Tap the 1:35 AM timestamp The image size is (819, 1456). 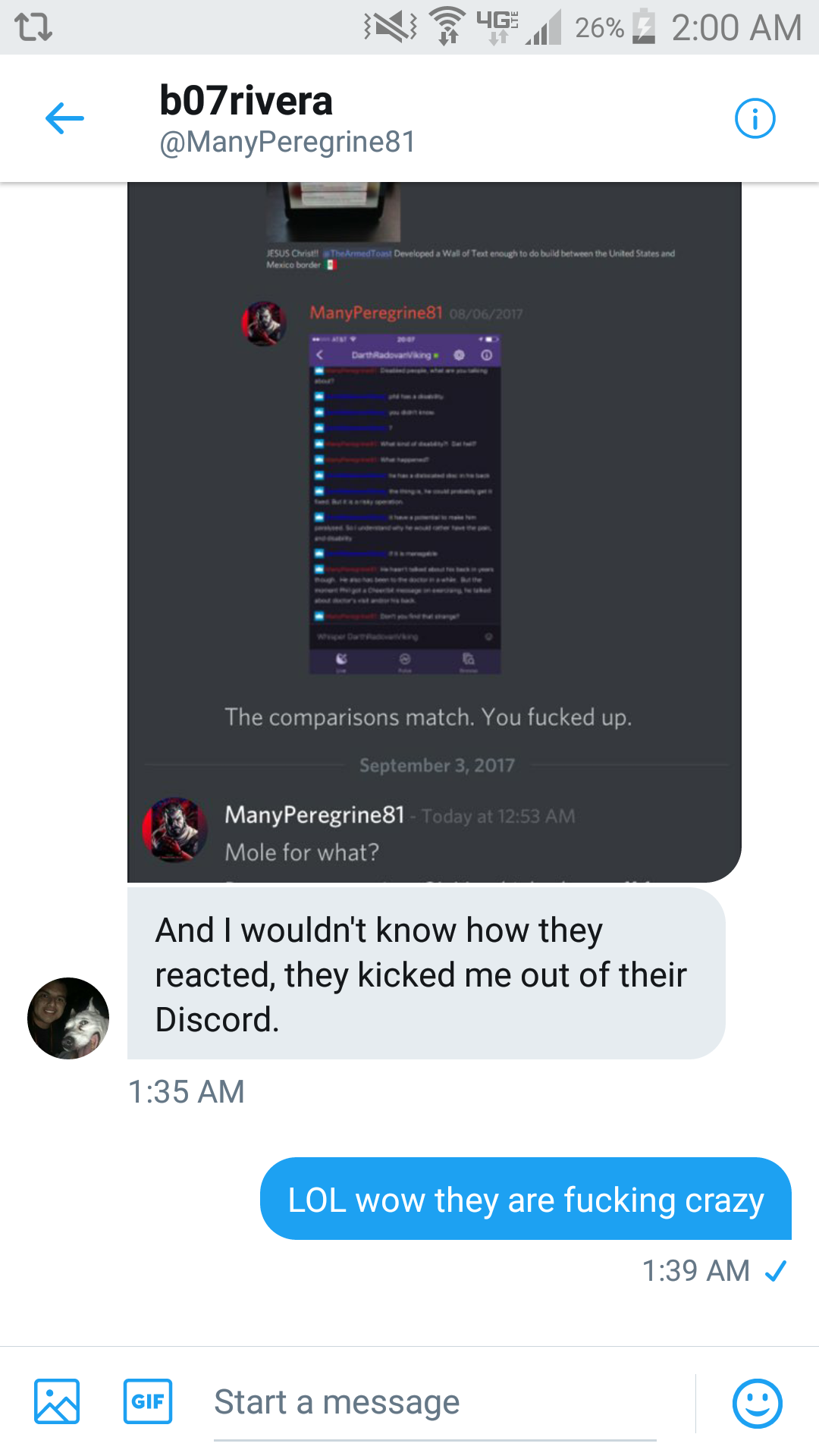point(187,1092)
